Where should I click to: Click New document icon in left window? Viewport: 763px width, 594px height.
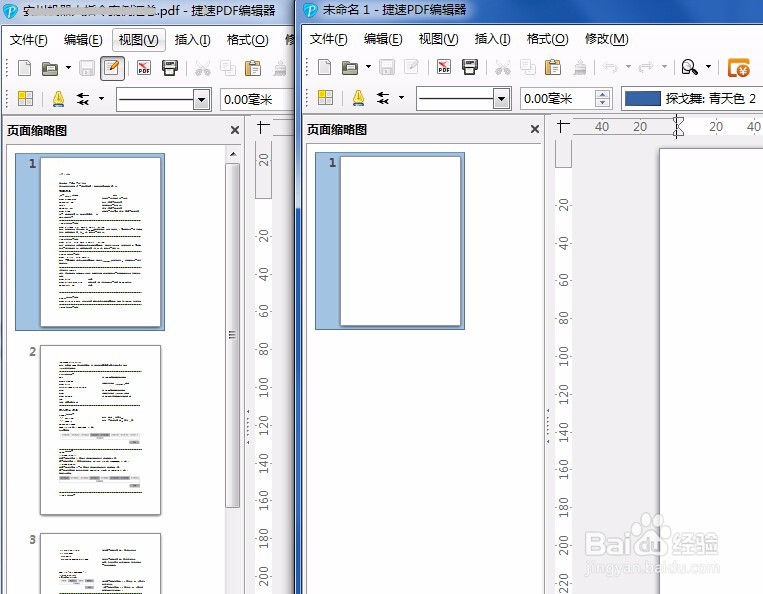(24, 69)
